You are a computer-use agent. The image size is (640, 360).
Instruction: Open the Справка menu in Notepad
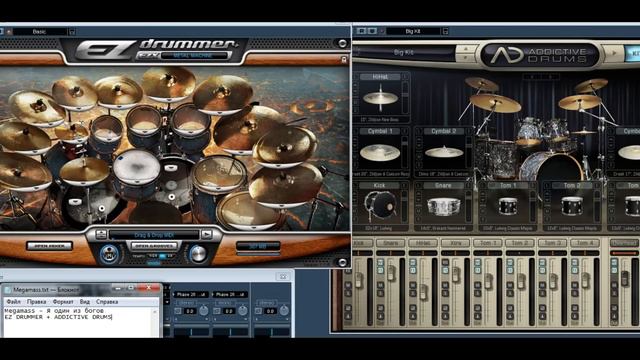coord(107,302)
